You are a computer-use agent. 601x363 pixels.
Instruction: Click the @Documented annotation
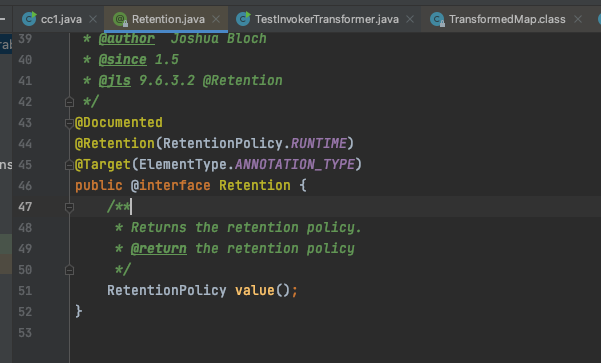(x=119, y=123)
